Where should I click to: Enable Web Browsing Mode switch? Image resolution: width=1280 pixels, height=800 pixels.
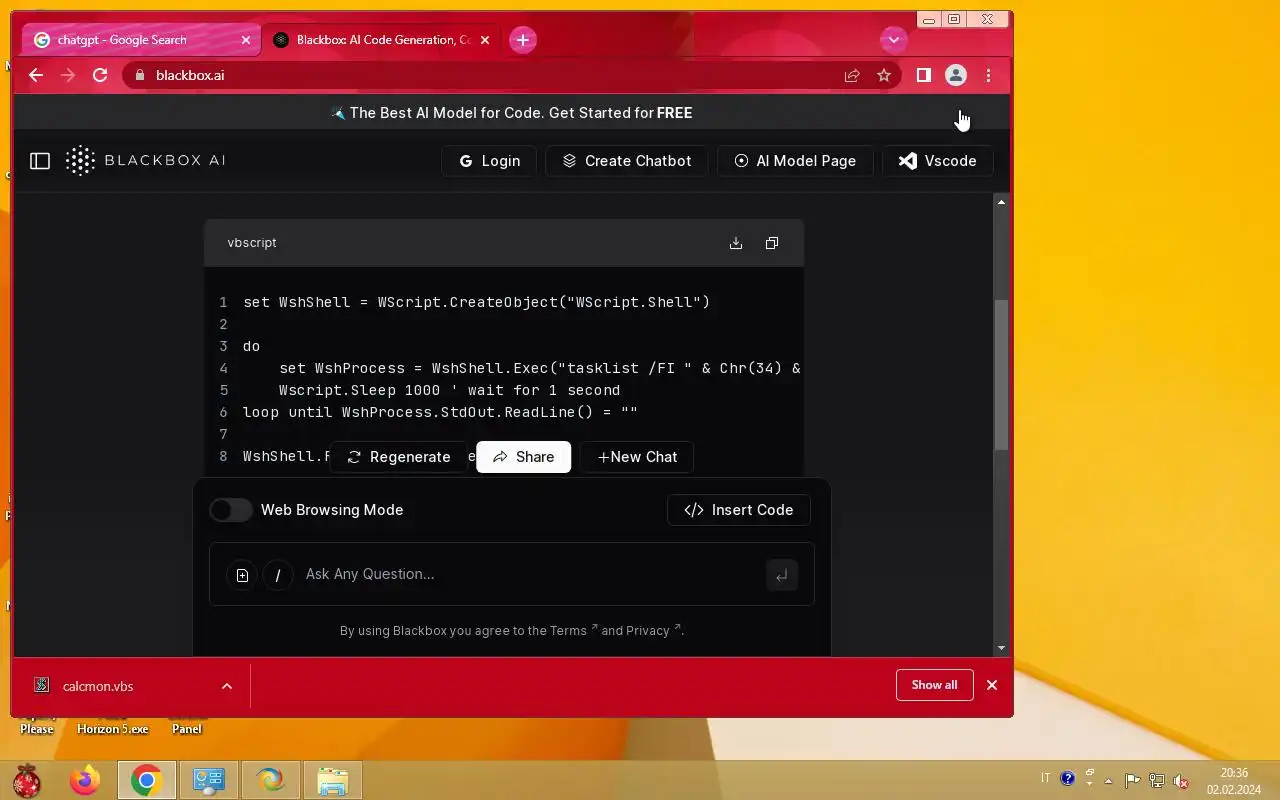click(x=231, y=510)
